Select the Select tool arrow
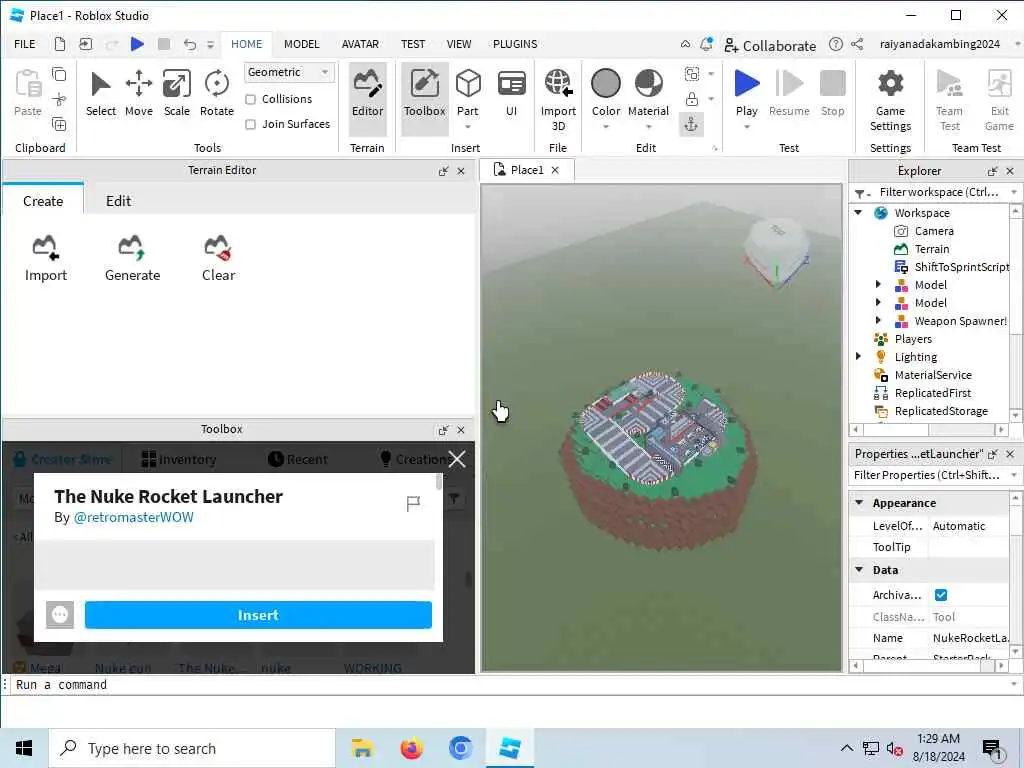Screen dimensions: 1024x768 (101, 95)
